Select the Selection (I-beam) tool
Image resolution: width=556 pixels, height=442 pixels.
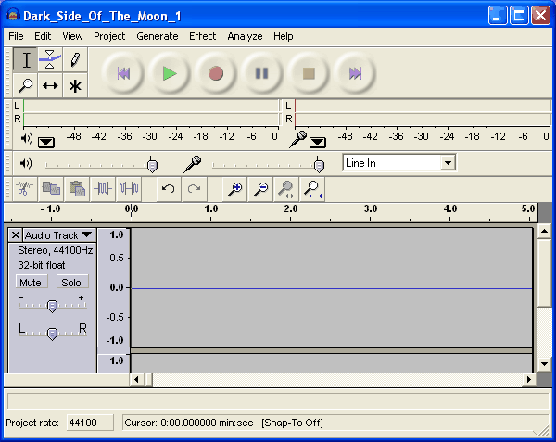(x=26, y=60)
